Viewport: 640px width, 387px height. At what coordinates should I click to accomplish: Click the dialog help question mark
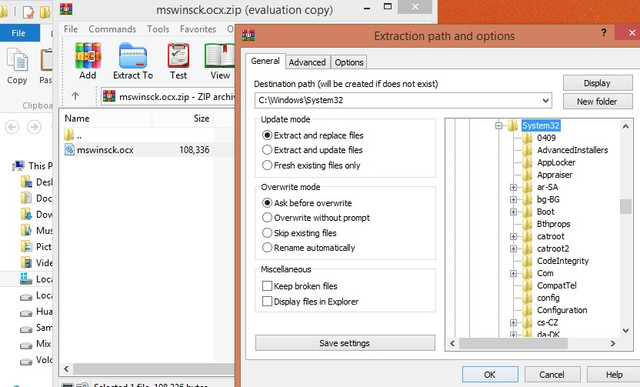point(604,33)
